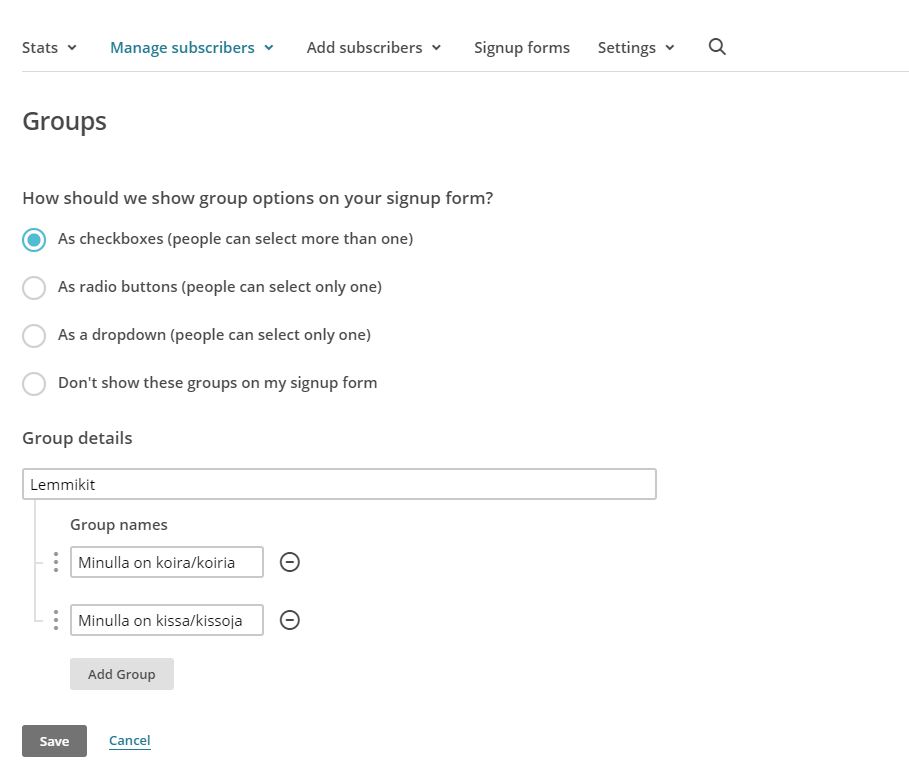Pick 'As a dropdown' display option
Image resolution: width=909 pixels, height=778 pixels.
(34, 336)
